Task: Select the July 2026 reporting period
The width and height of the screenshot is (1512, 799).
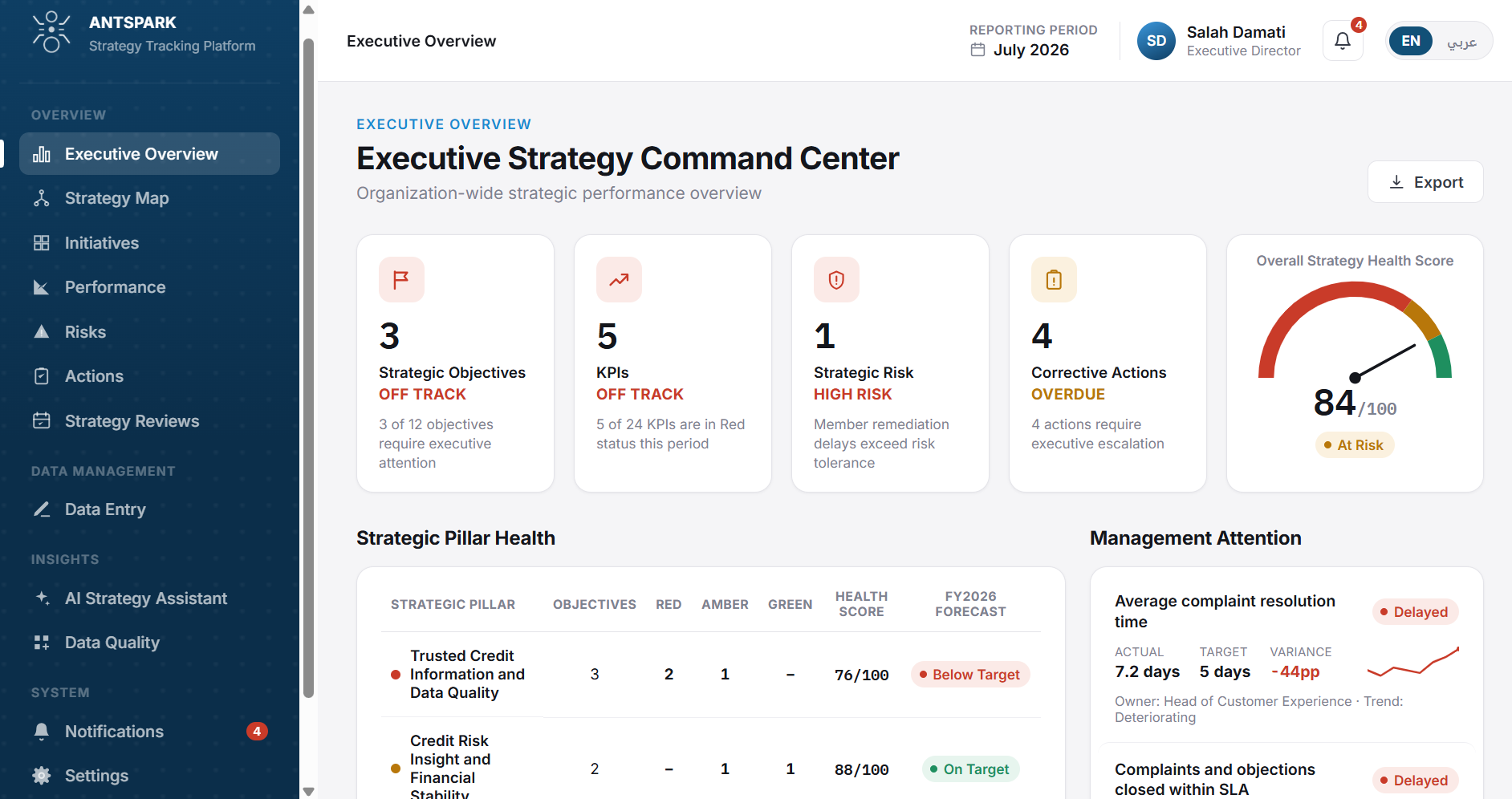Action: click(x=1031, y=50)
